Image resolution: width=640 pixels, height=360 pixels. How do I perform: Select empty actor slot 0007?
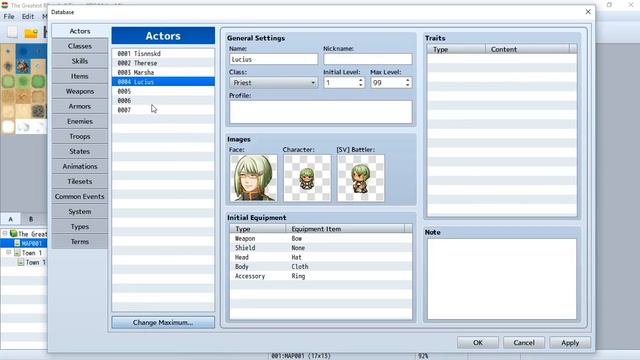(163, 110)
